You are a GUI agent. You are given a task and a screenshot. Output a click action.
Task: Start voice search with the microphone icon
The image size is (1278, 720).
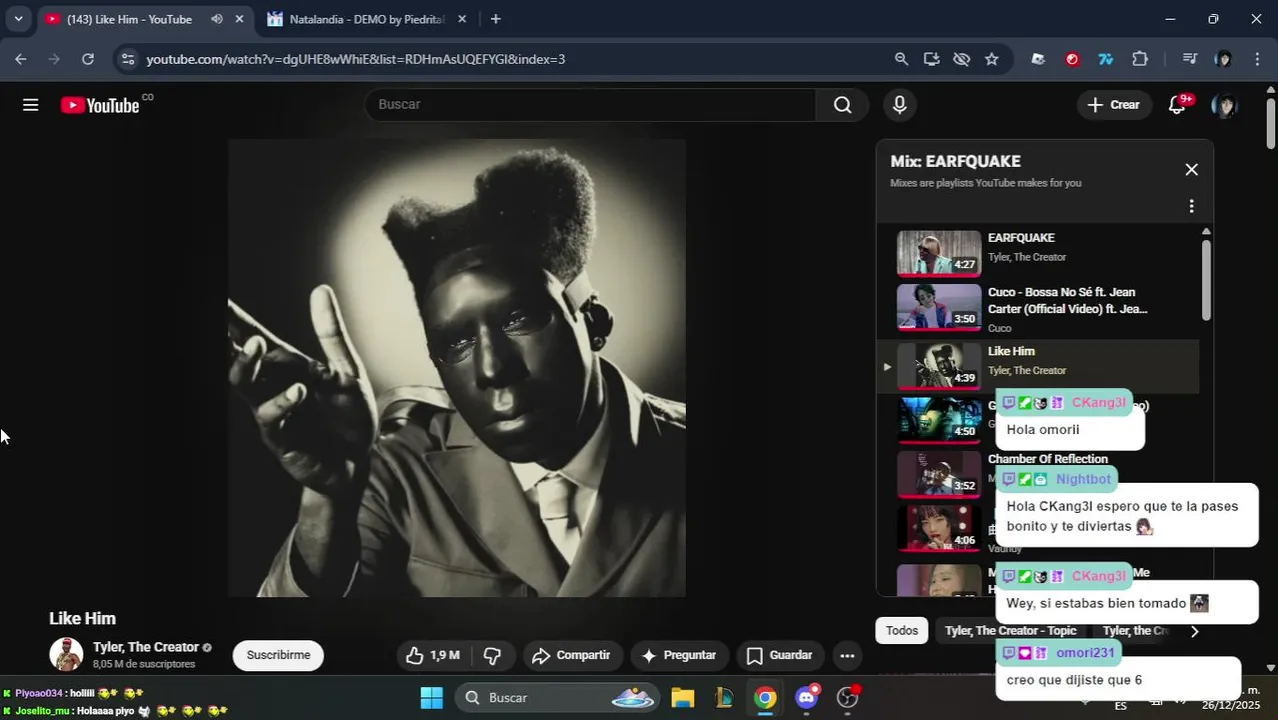[900, 105]
